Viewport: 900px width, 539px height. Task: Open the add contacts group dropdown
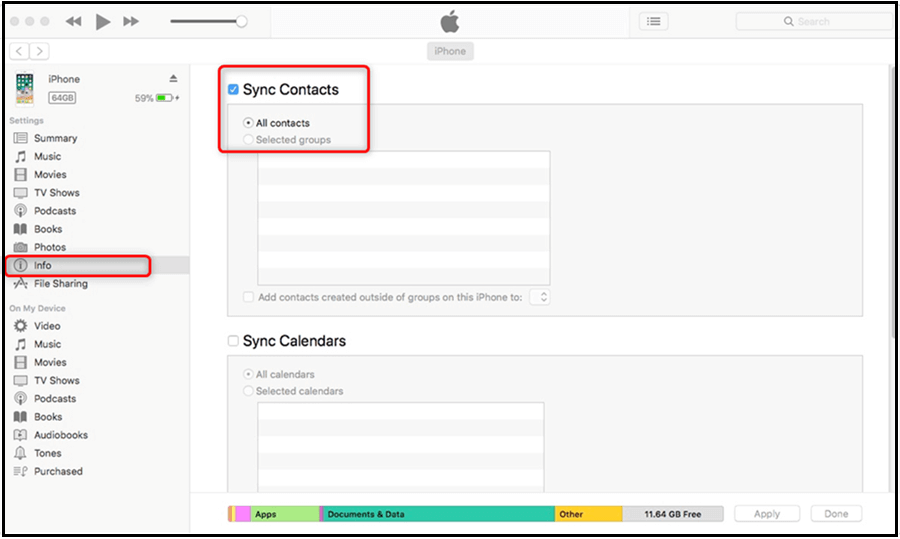[x=540, y=297]
